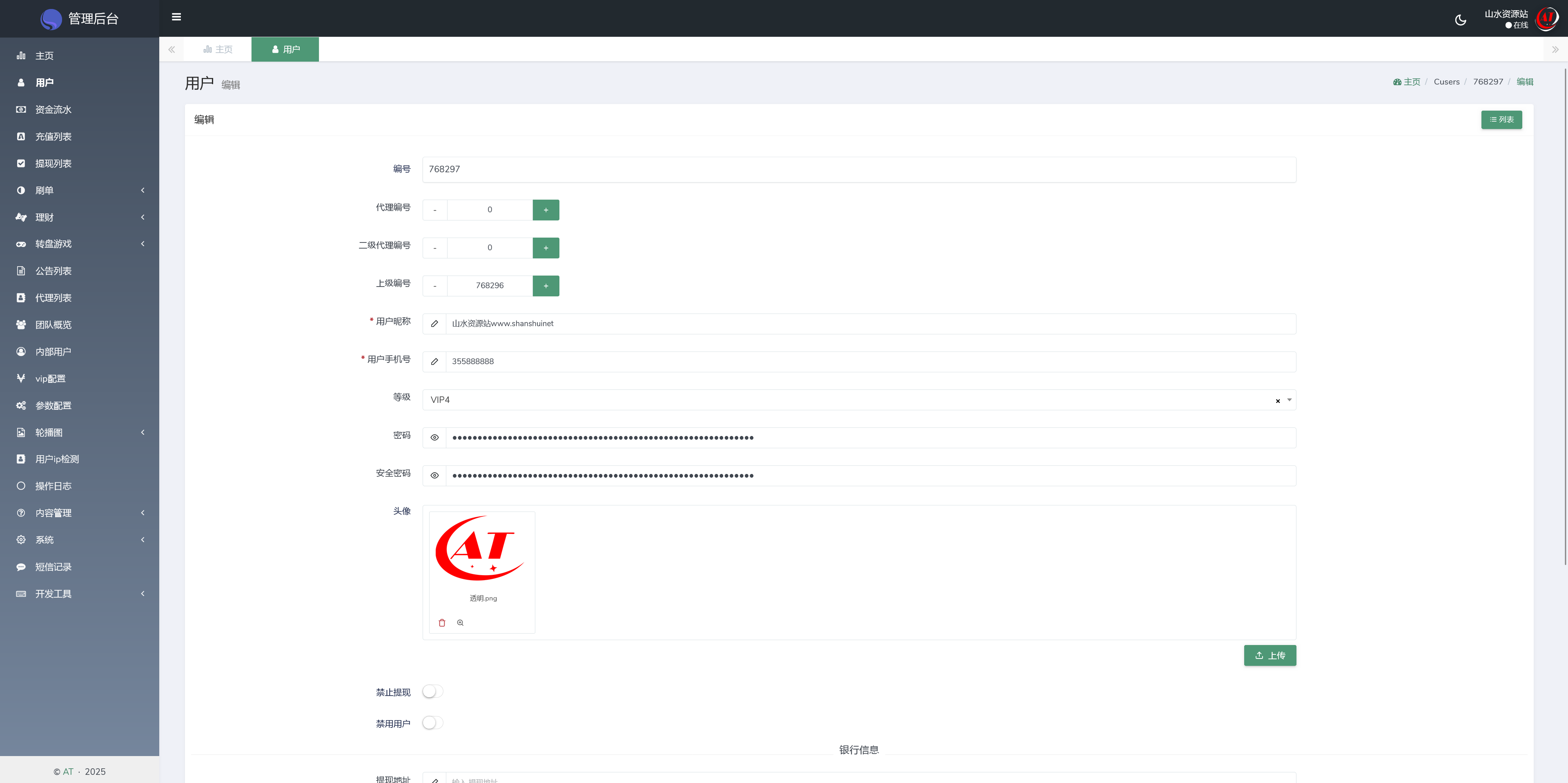Increase 上级编号 with the plus button

click(x=546, y=285)
